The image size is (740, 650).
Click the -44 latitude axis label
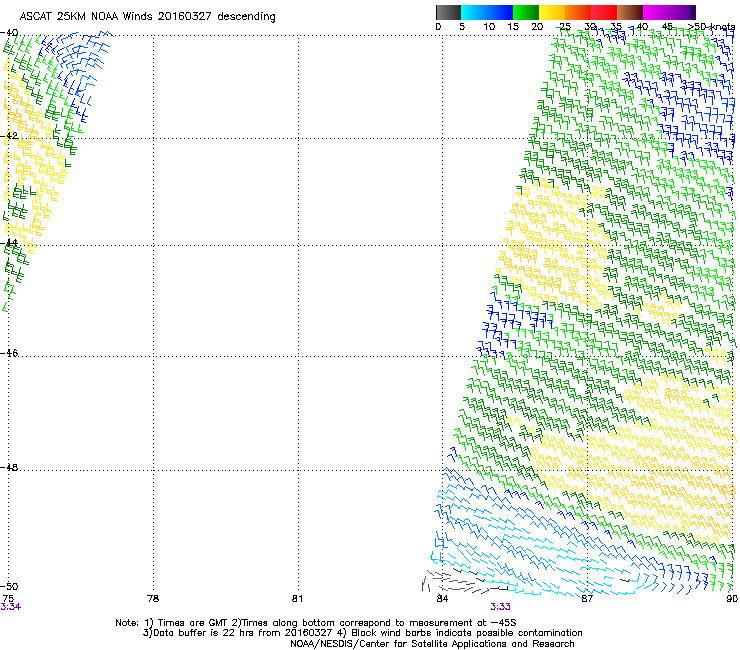pos(9,243)
